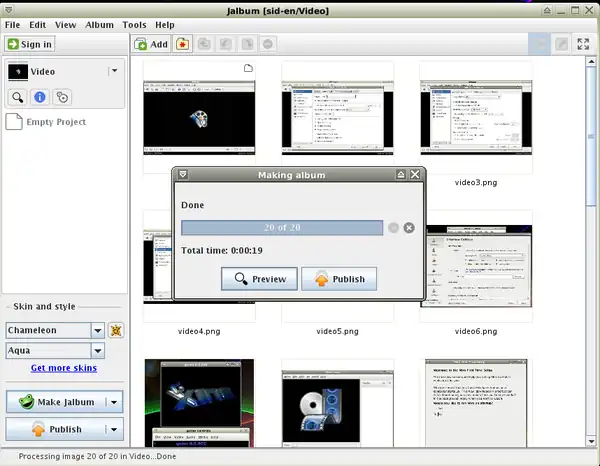600x466 pixels.
Task: Click Publish in the Making album dialog
Action: (x=339, y=279)
